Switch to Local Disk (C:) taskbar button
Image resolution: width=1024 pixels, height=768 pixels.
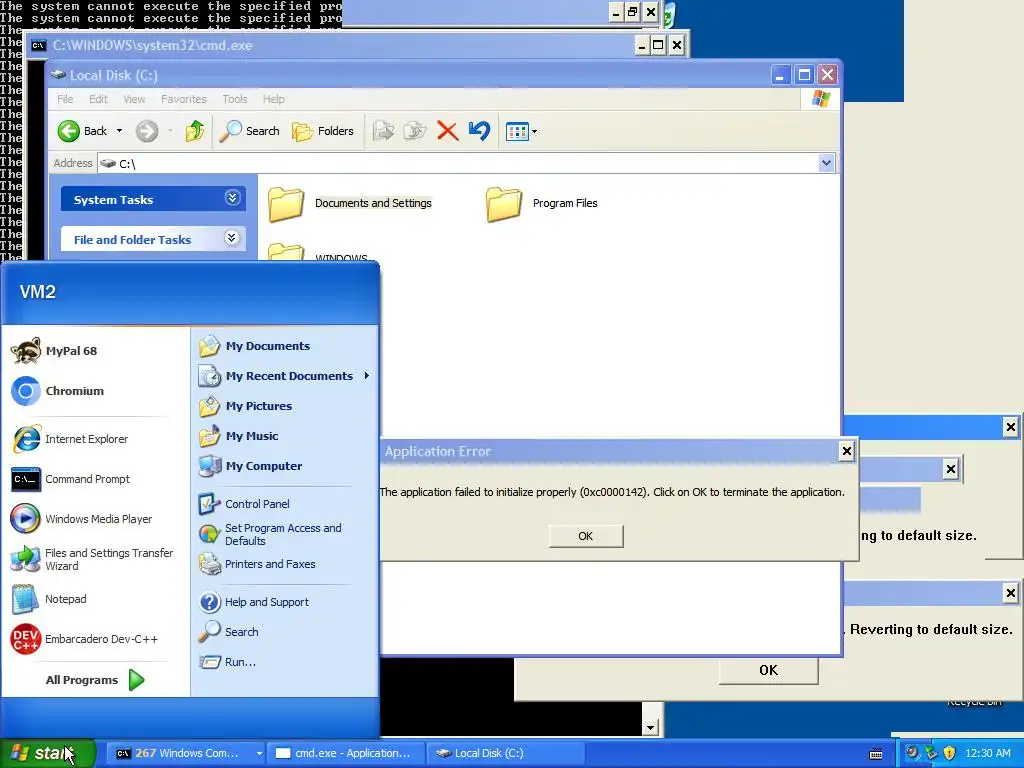[x=503, y=753]
